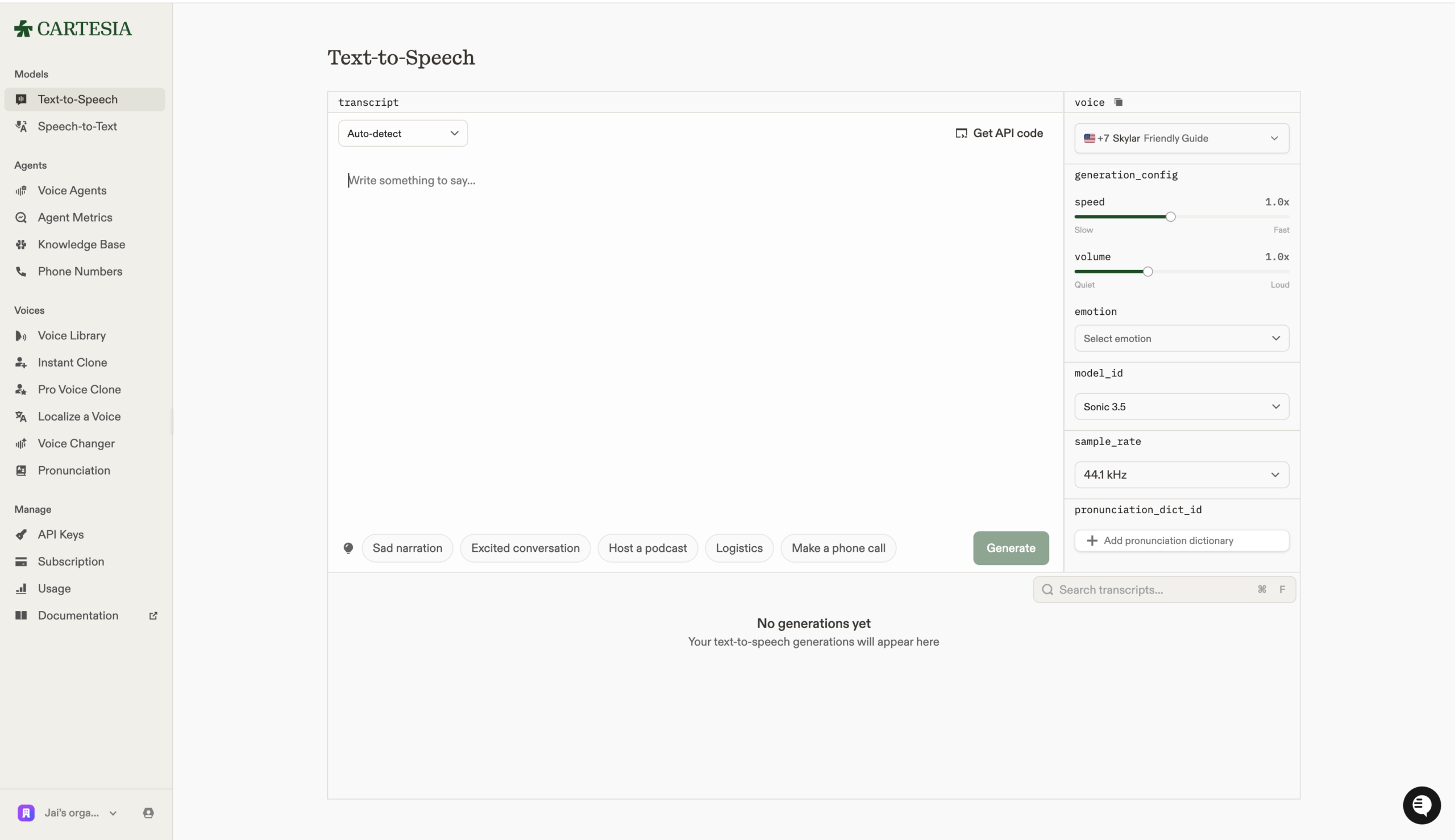Click the Get API code icon
The width and height of the screenshot is (1455, 840).
(x=961, y=133)
